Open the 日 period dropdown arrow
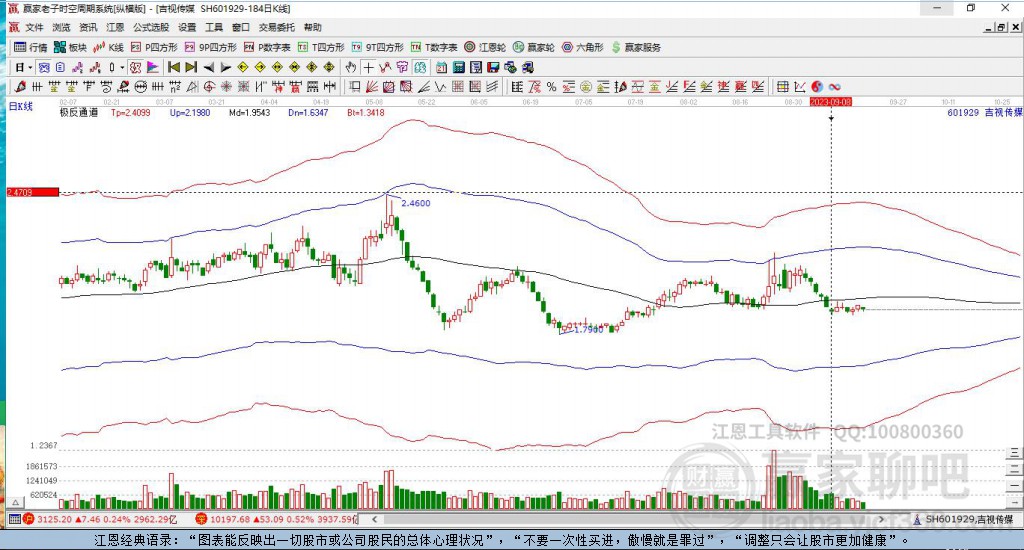Image resolution: width=1024 pixels, height=550 pixels. tap(30, 67)
